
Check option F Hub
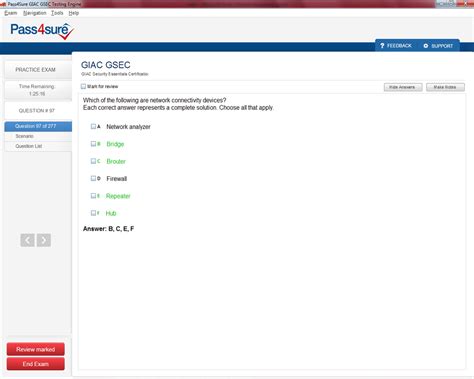(x=93, y=213)
